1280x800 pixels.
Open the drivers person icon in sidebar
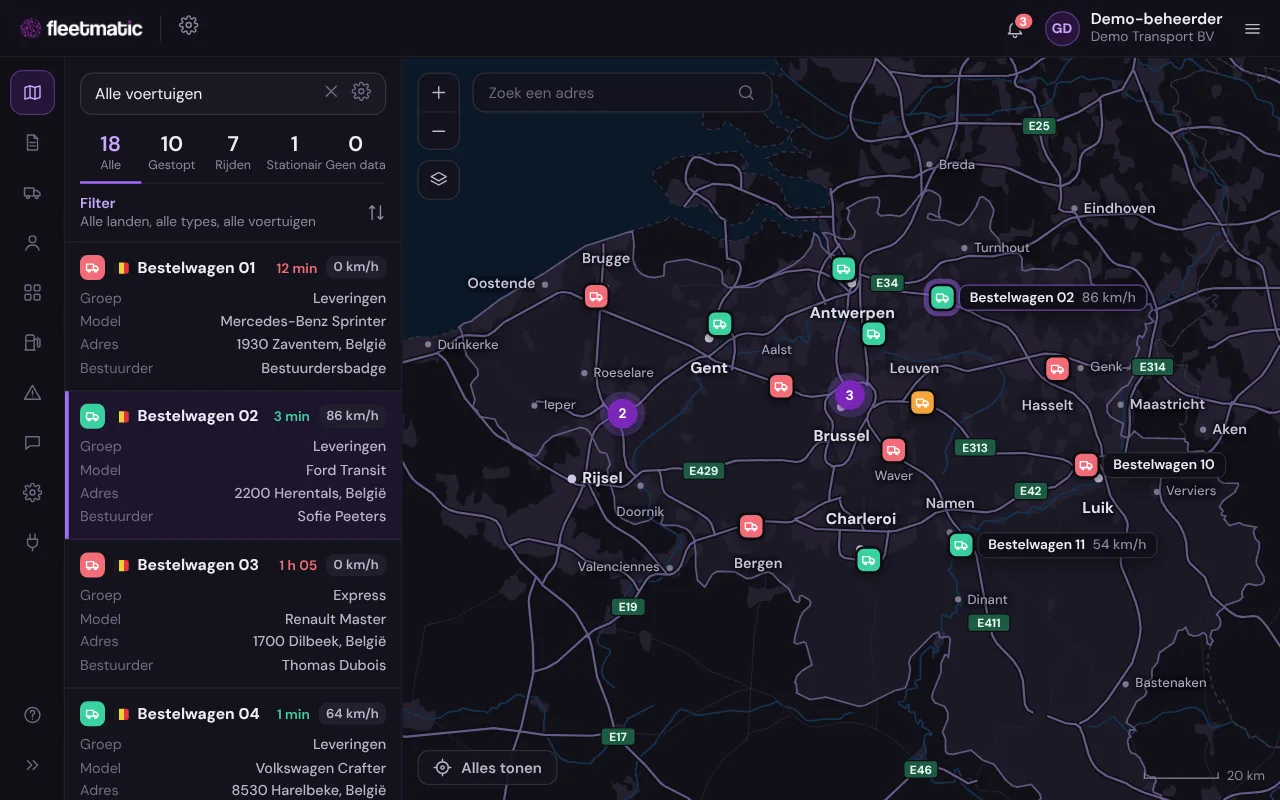[x=32, y=243]
